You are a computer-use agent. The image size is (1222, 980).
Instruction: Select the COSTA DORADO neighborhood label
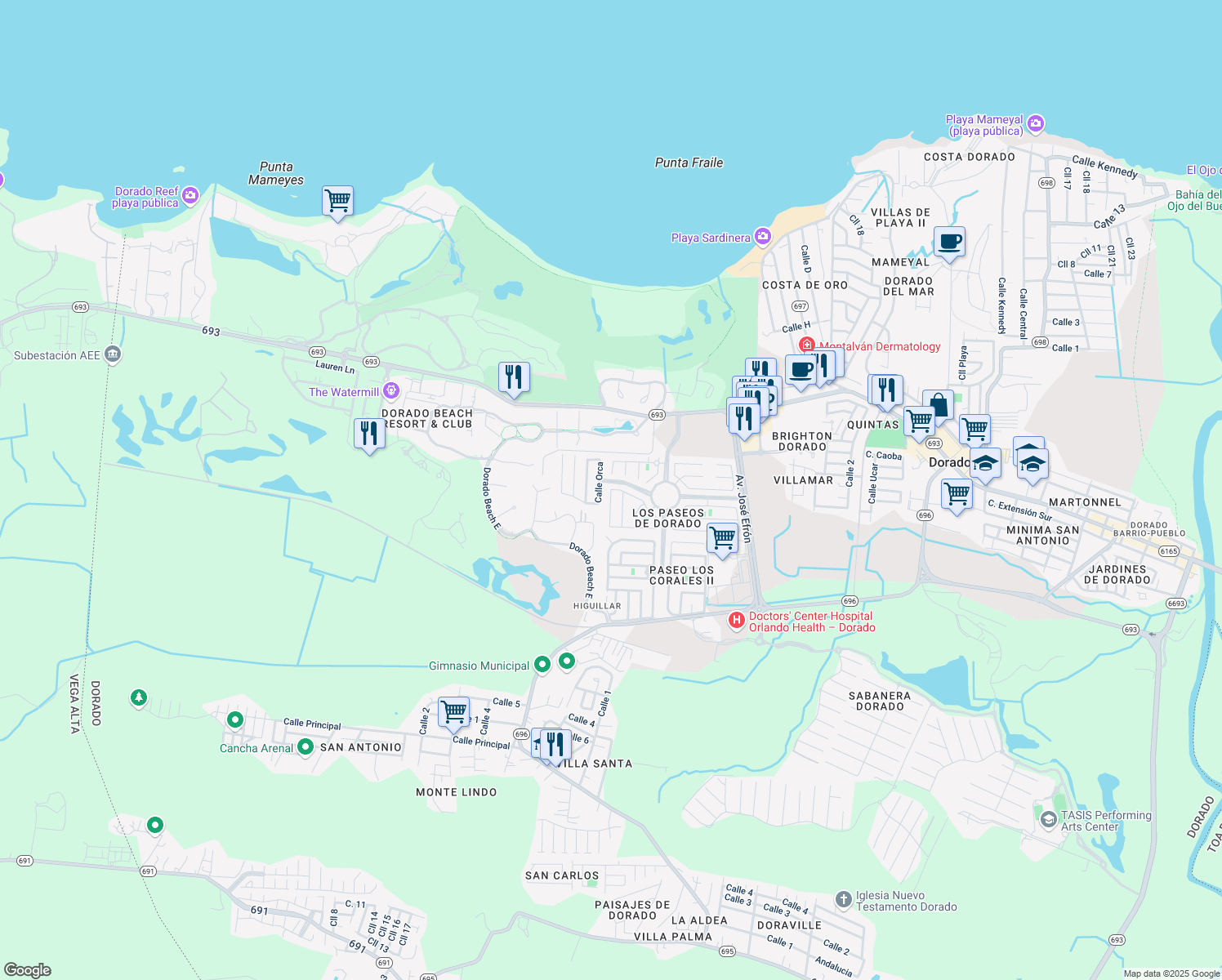pos(970,157)
